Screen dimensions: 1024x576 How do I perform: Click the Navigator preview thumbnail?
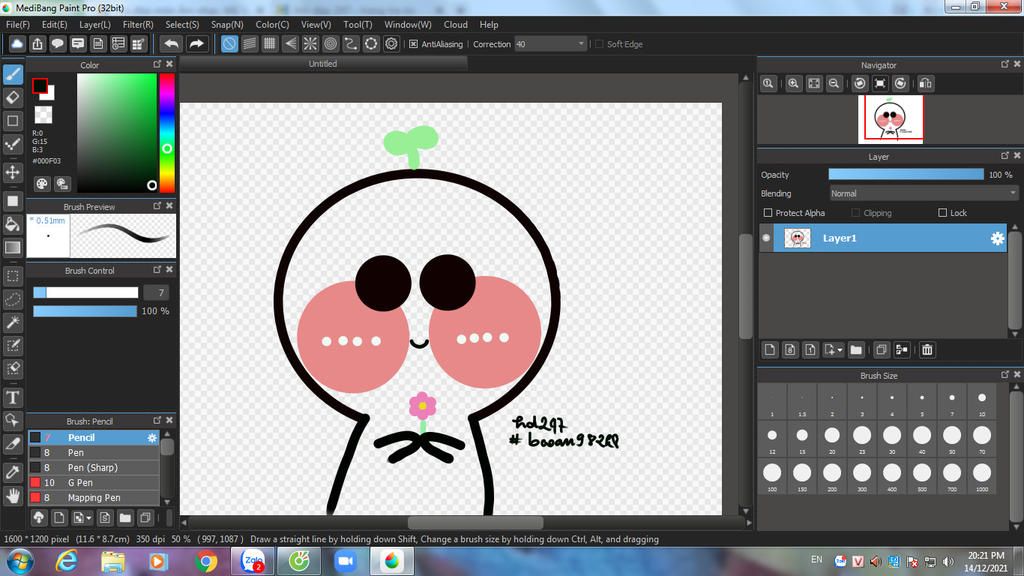890,119
